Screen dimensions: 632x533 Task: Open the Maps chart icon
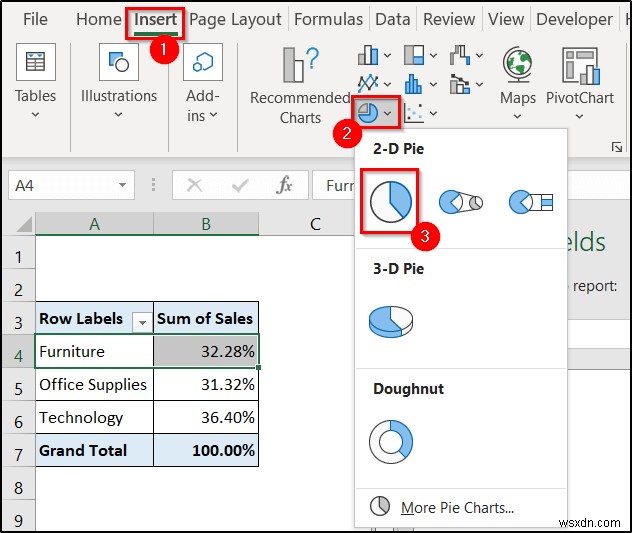(x=518, y=64)
